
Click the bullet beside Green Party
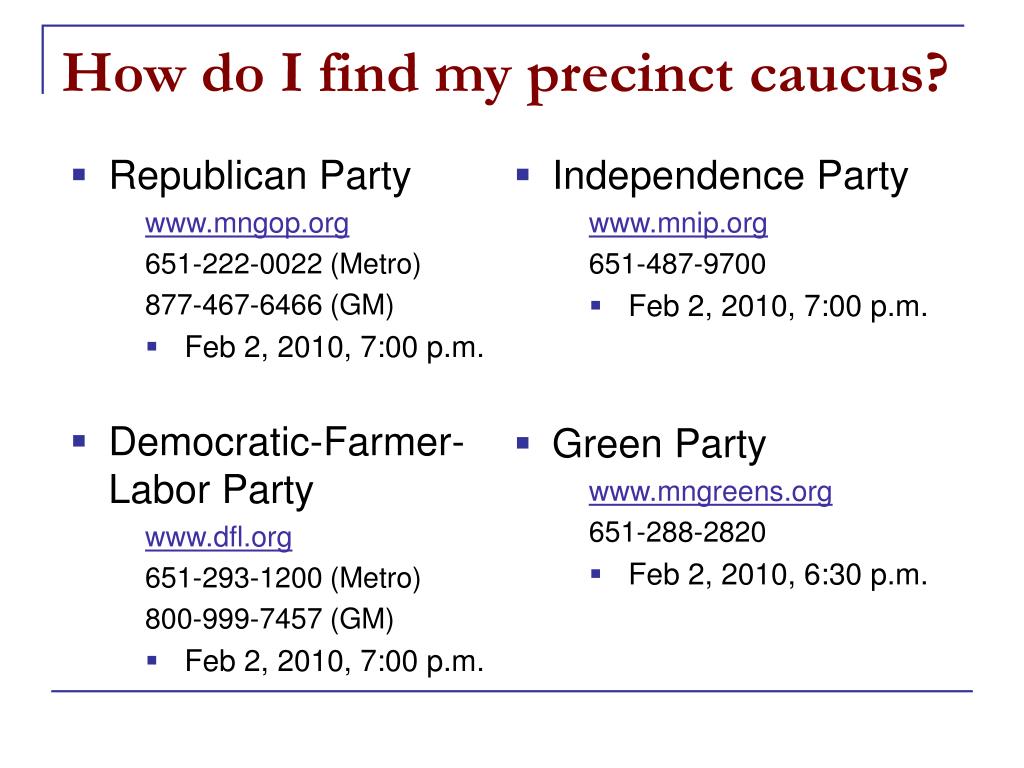[522, 443]
